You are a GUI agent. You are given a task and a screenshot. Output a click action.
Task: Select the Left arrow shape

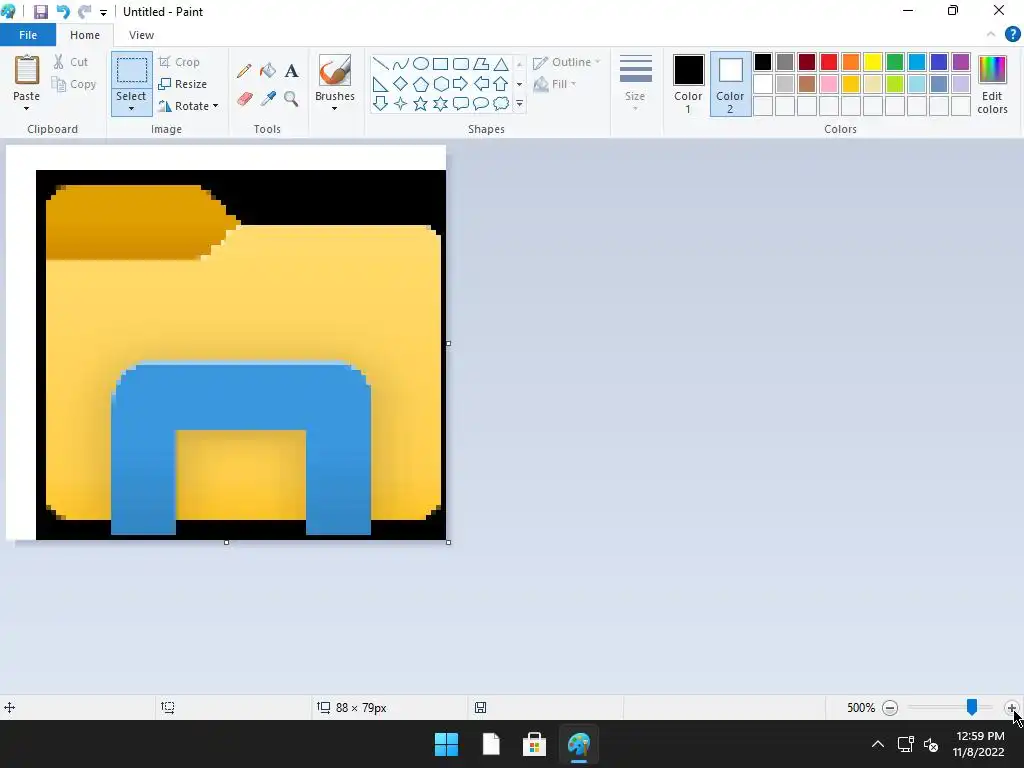point(481,84)
